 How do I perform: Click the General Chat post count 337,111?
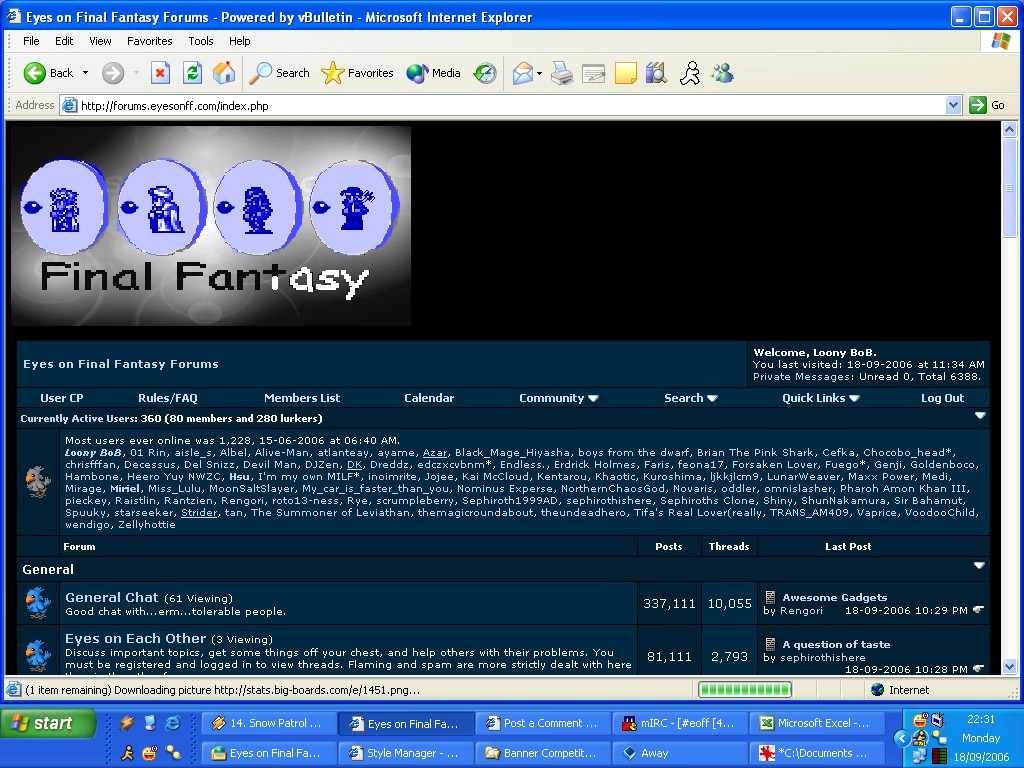[x=669, y=603]
